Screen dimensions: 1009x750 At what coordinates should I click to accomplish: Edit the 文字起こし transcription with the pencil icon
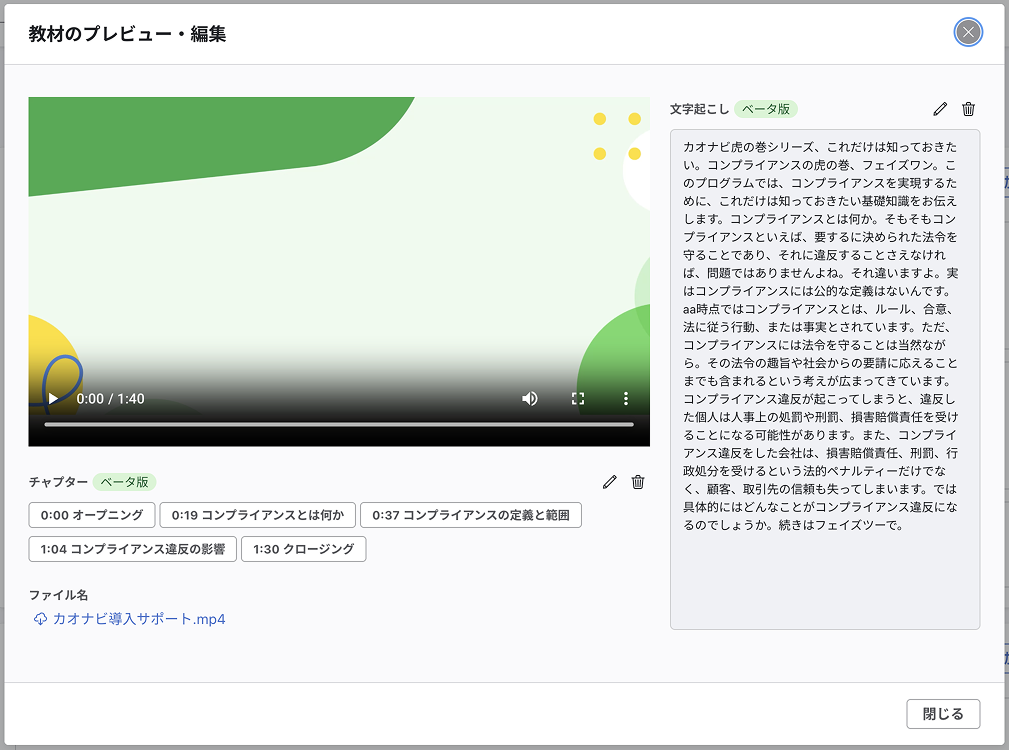click(939, 109)
